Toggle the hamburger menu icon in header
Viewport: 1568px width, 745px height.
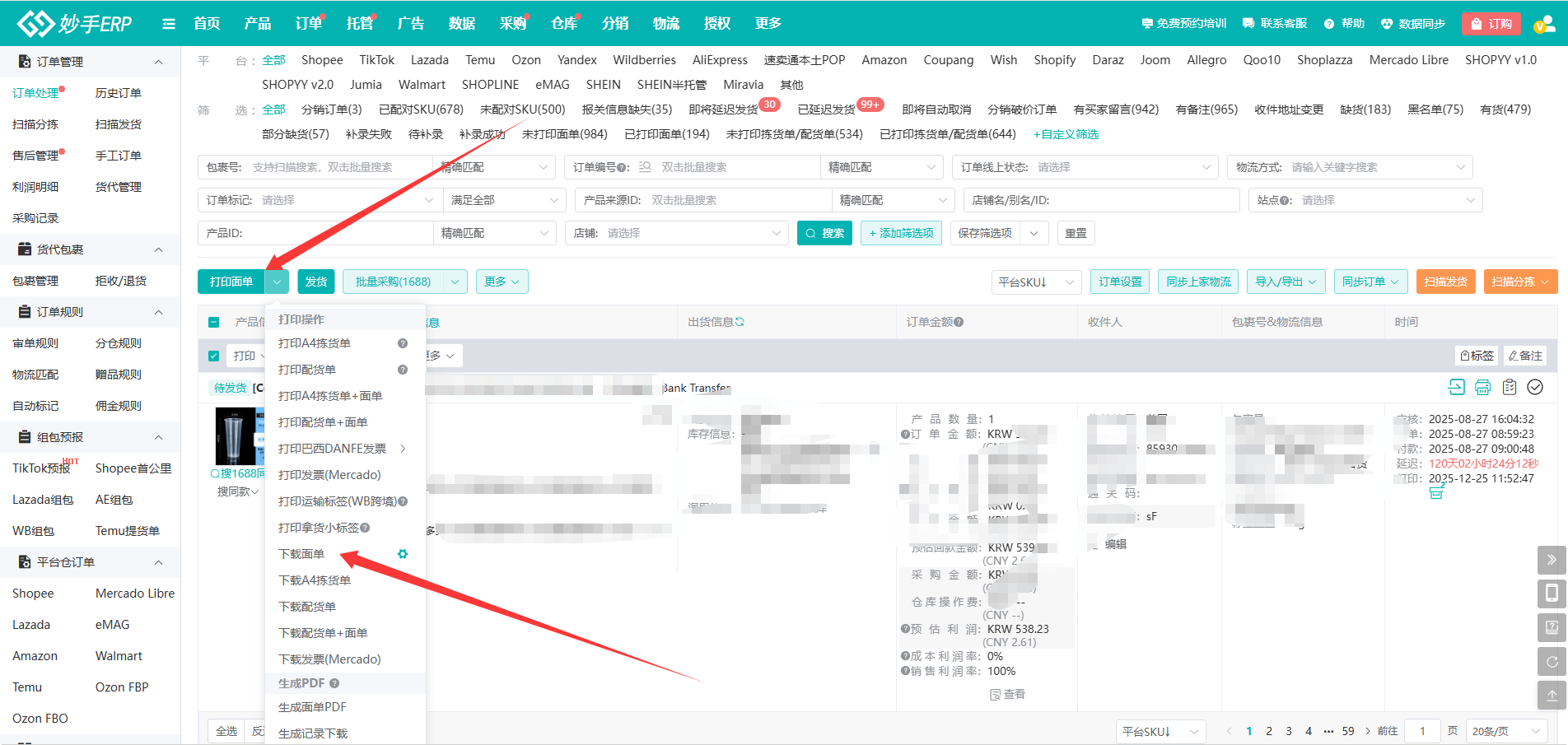click(x=169, y=24)
